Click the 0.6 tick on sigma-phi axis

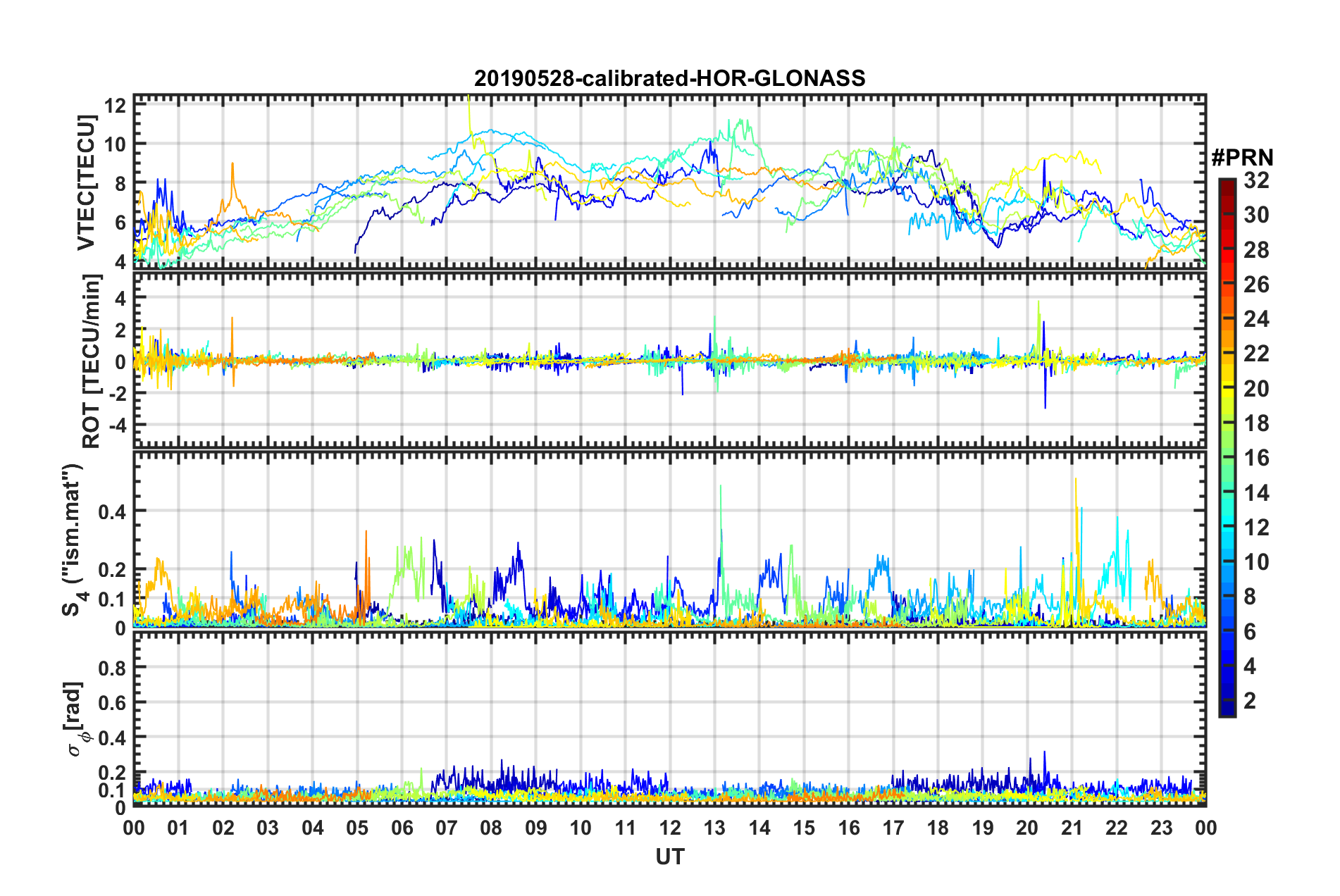(113, 703)
